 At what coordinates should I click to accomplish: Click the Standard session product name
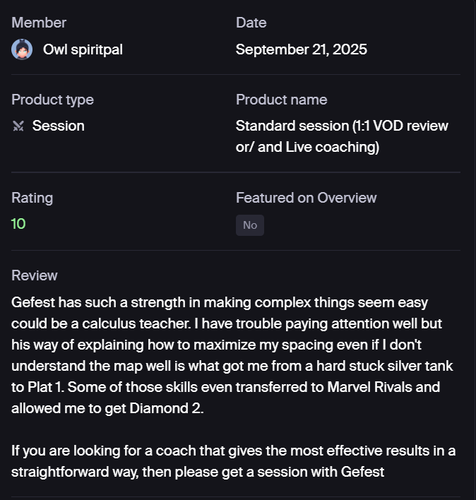[x=342, y=136]
